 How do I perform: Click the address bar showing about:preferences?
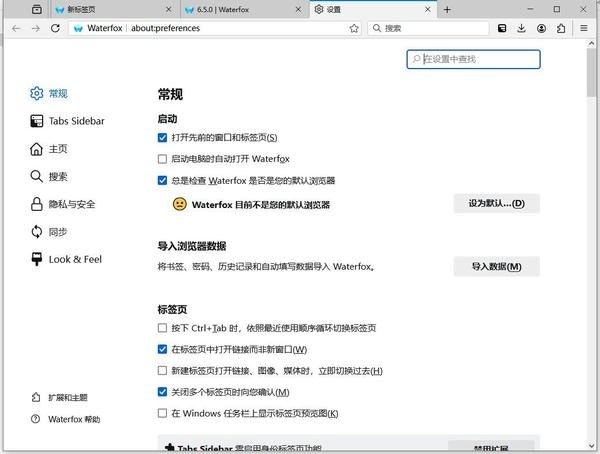click(x=214, y=28)
